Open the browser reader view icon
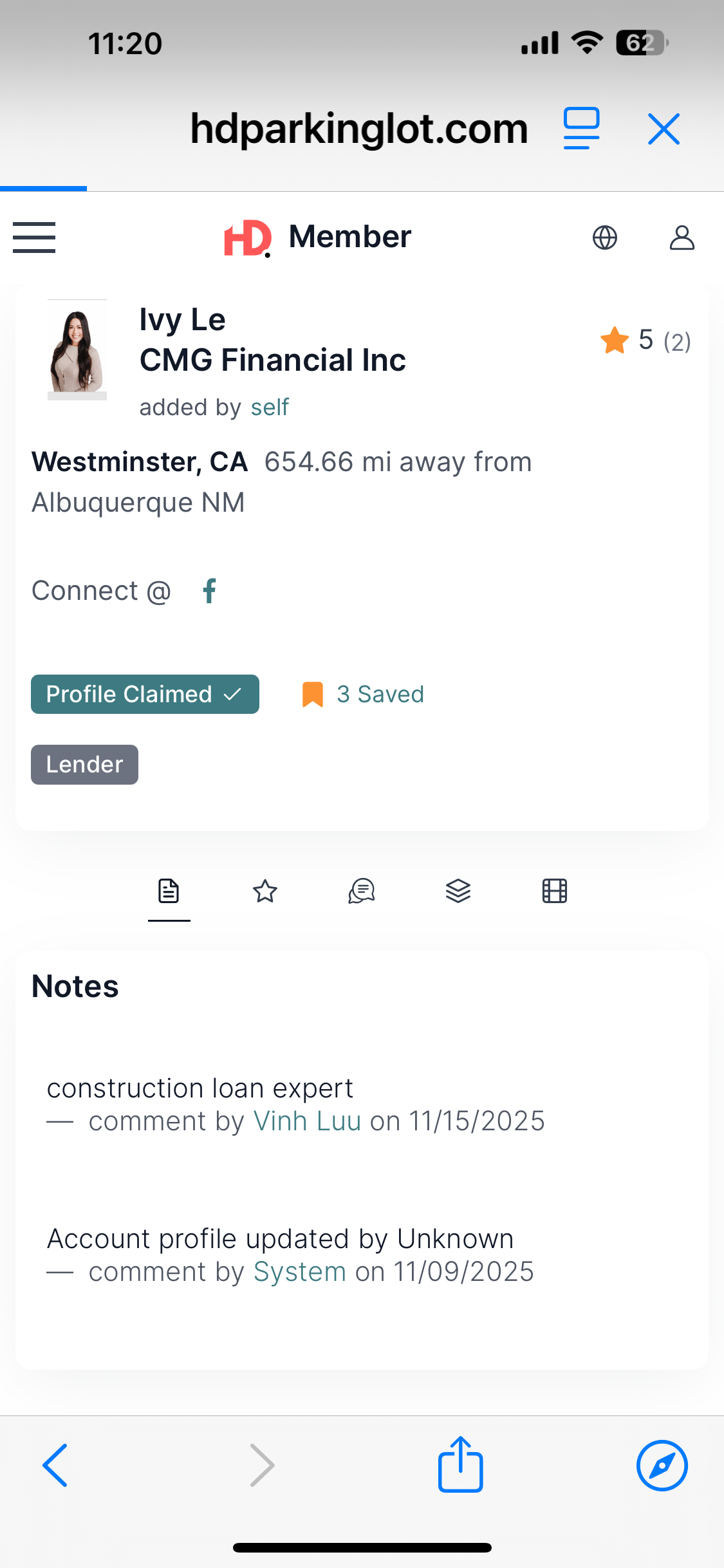This screenshot has width=724, height=1568. tap(581, 128)
